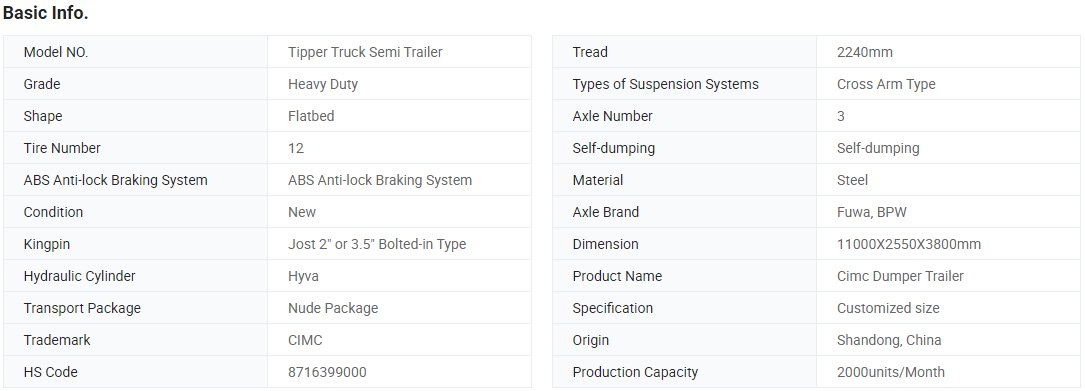Select the 2000units/Month production capacity value
Viewport: 1085px width, 391px height.
891,372
